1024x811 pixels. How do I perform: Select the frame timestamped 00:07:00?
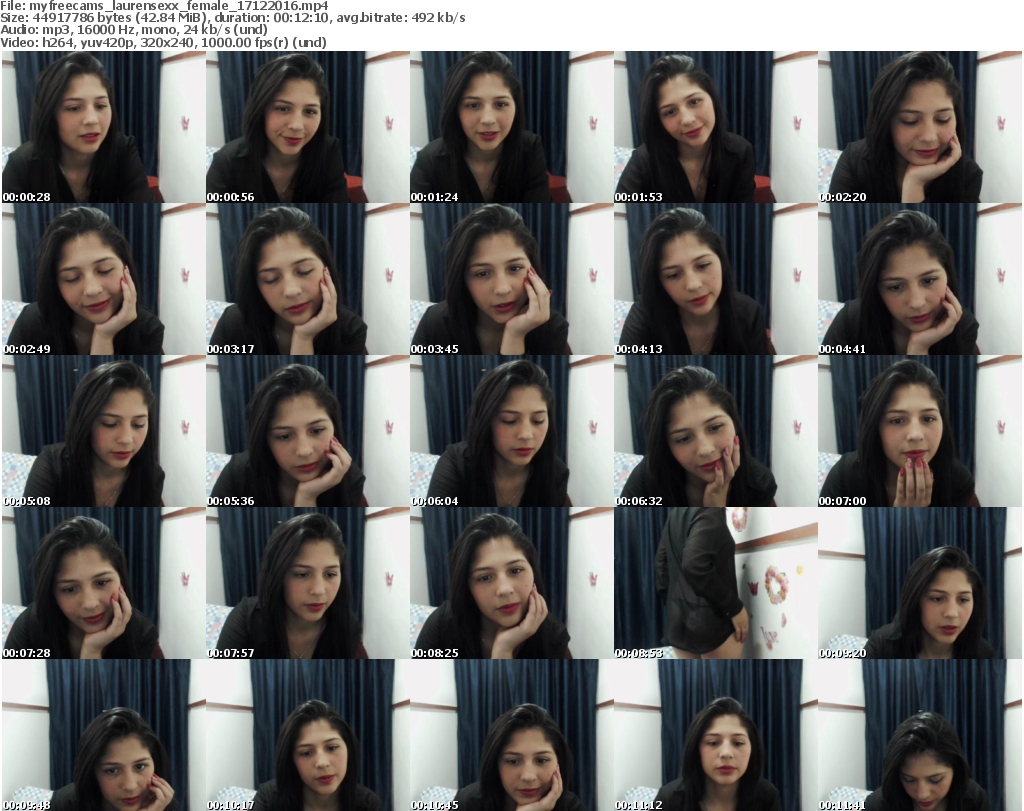(x=919, y=431)
